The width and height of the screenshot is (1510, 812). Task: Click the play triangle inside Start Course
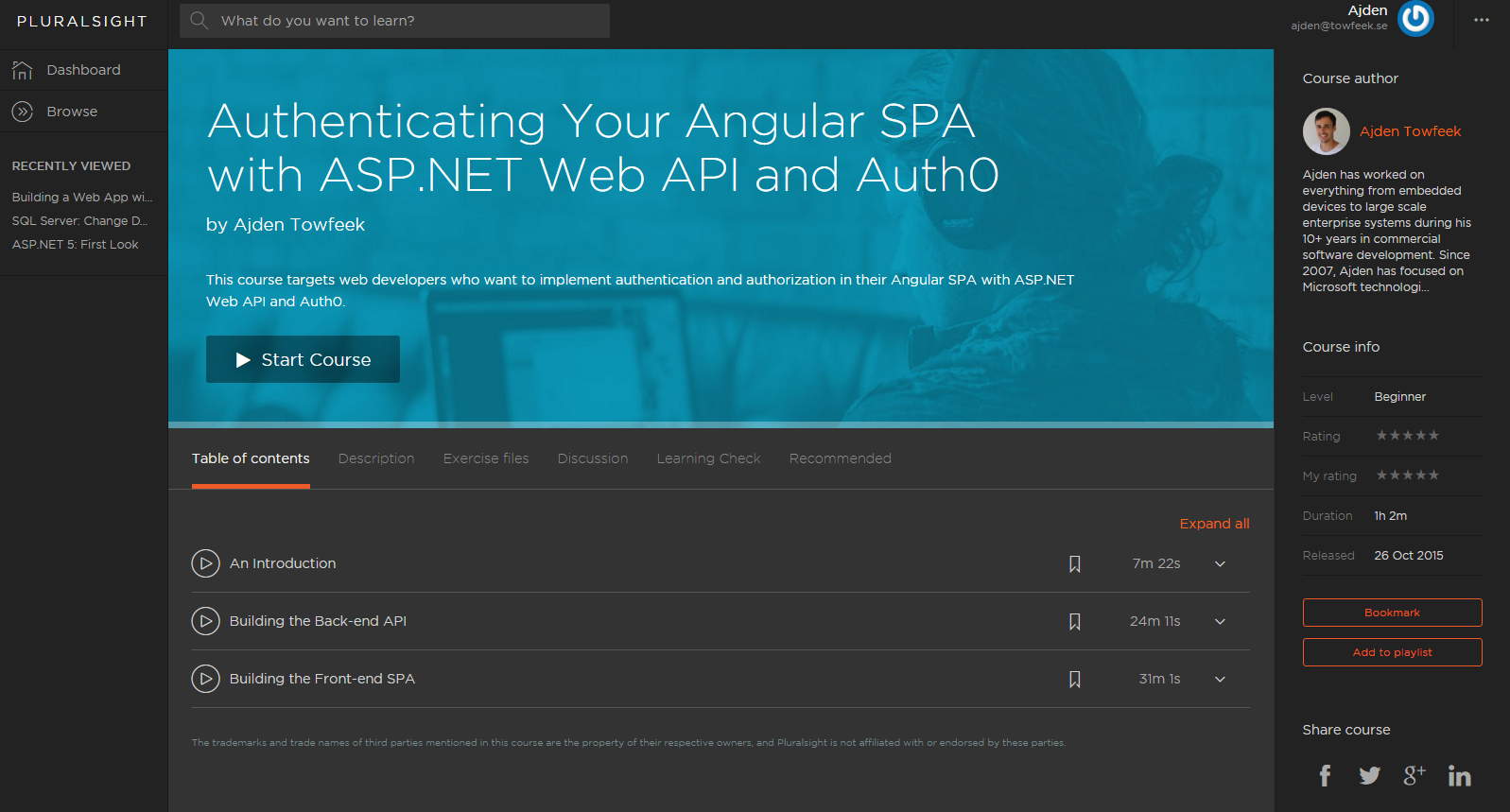[243, 360]
